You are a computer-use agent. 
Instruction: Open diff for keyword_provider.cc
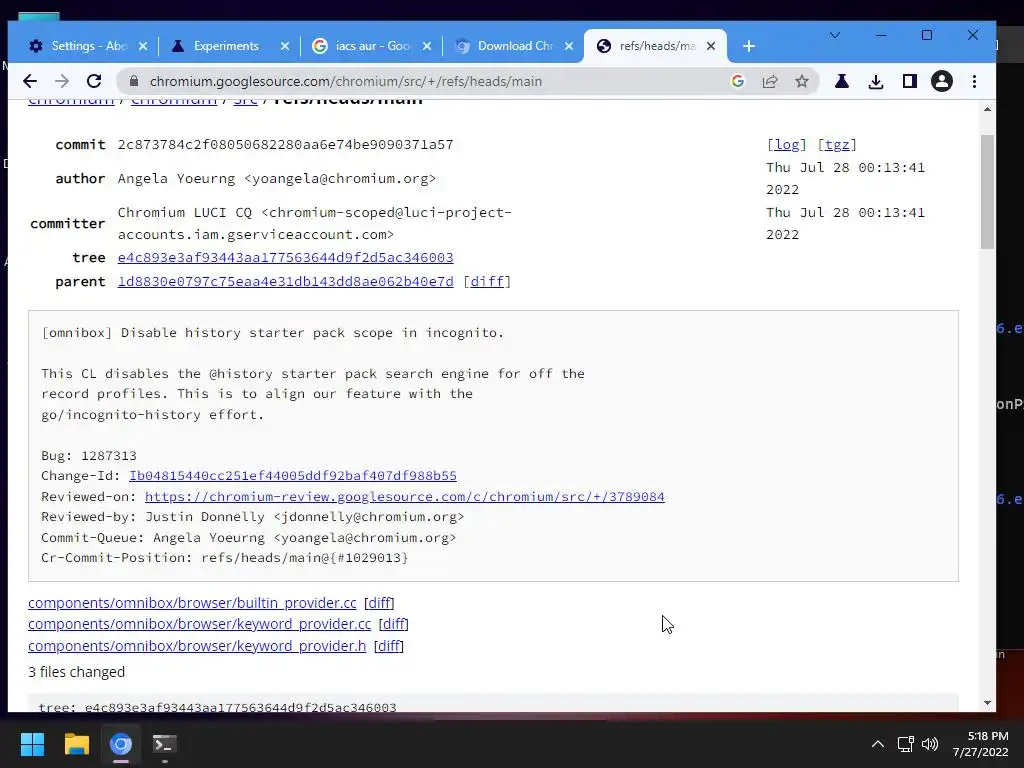(x=393, y=624)
